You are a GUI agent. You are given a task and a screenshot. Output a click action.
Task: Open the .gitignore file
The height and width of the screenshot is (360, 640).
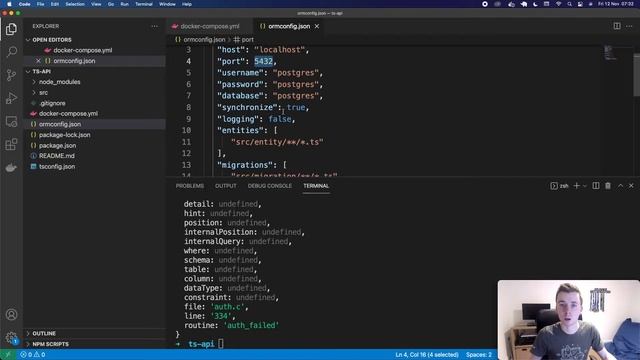pos(52,103)
